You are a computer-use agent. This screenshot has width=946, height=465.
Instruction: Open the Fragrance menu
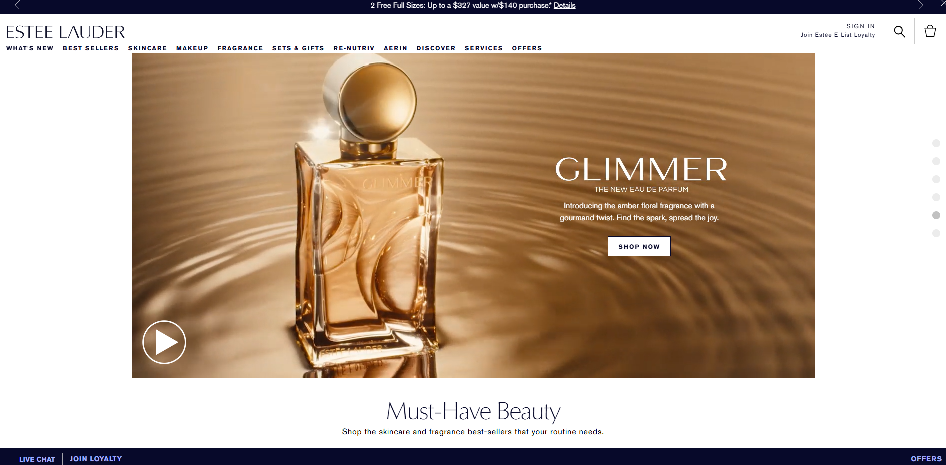pos(240,48)
